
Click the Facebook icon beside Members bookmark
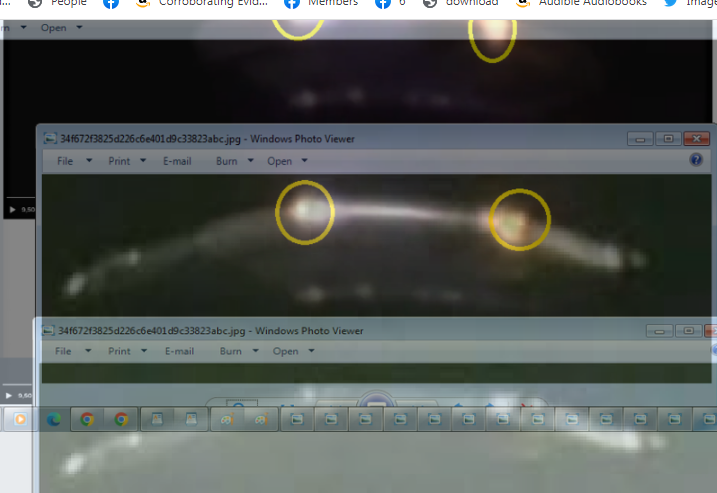pos(291,3)
